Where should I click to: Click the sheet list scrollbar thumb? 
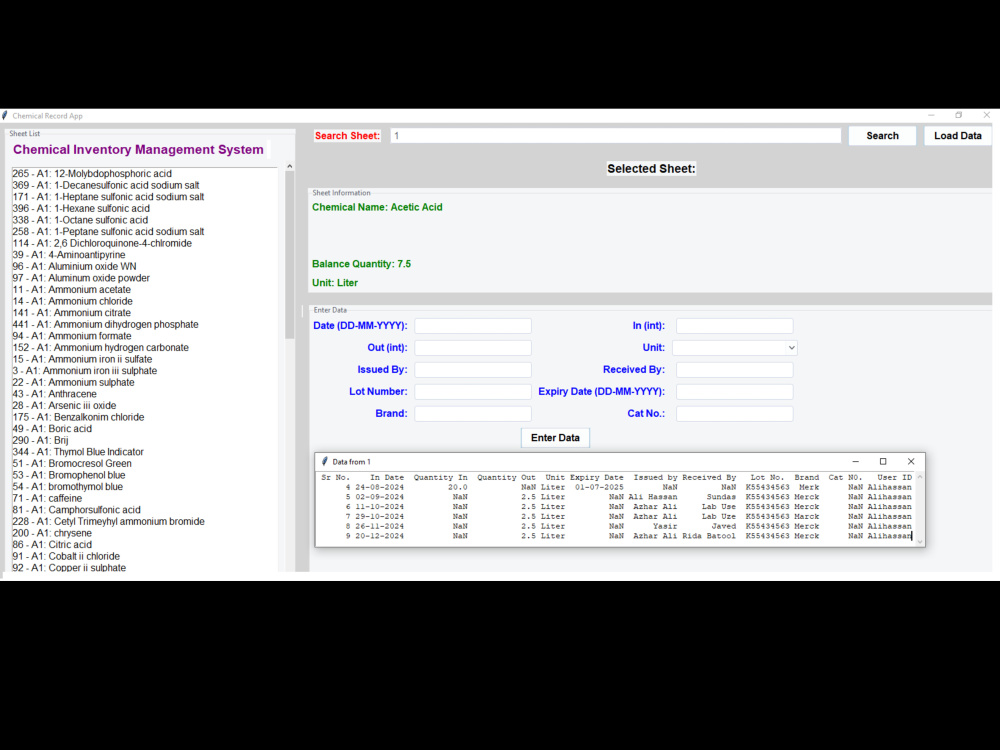pos(290,255)
